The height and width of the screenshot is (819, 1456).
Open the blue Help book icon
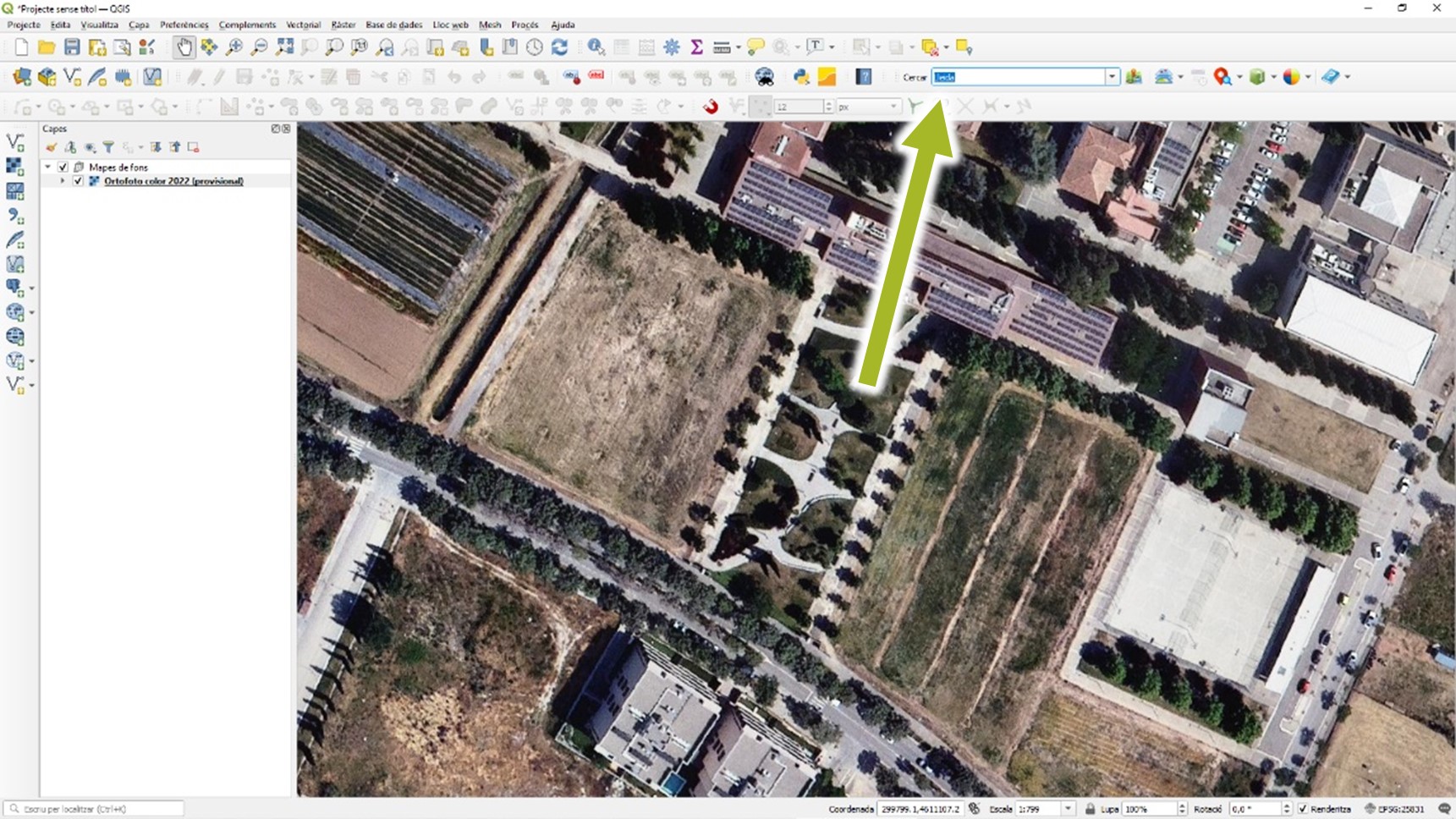pyautogui.click(x=864, y=77)
